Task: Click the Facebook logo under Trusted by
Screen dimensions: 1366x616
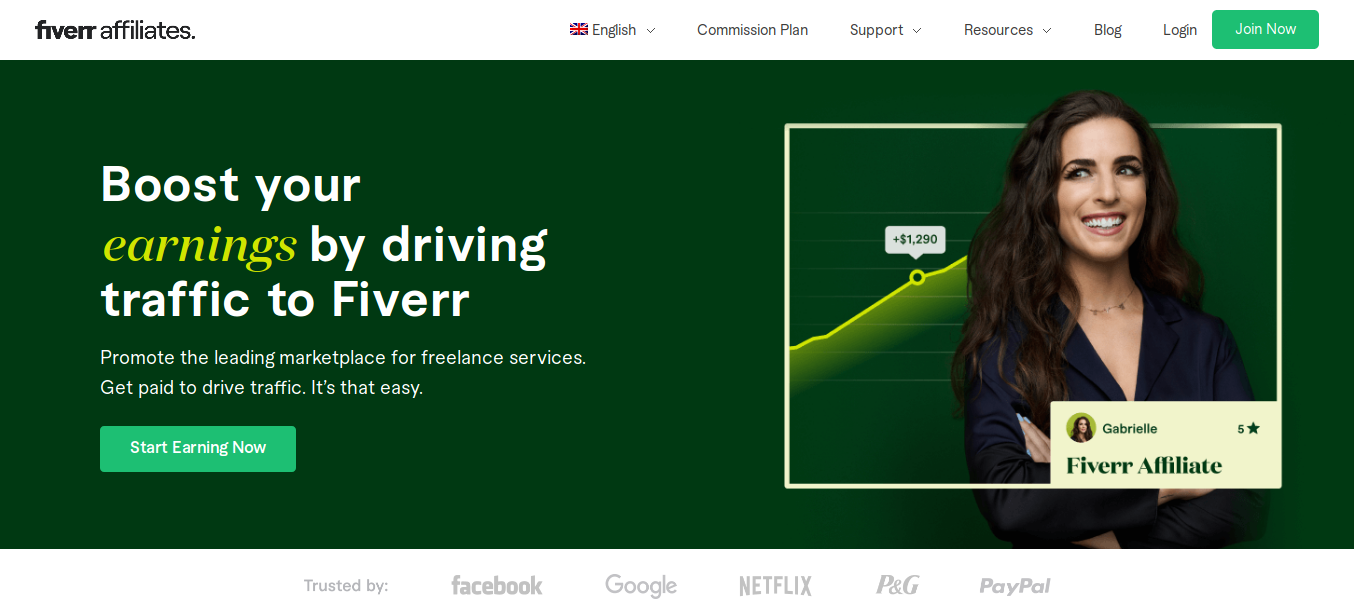Action: pos(497,585)
